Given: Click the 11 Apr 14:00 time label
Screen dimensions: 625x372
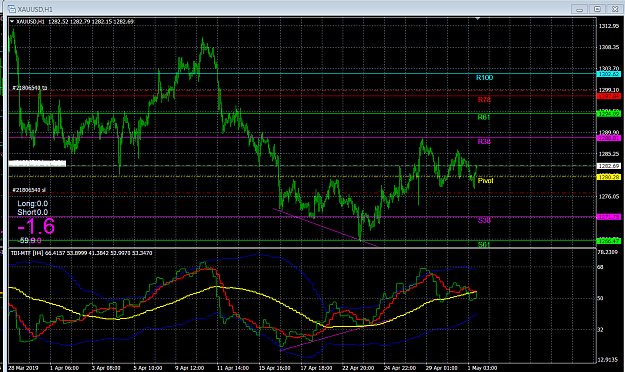Looking at the screenshot, I should (232, 368).
